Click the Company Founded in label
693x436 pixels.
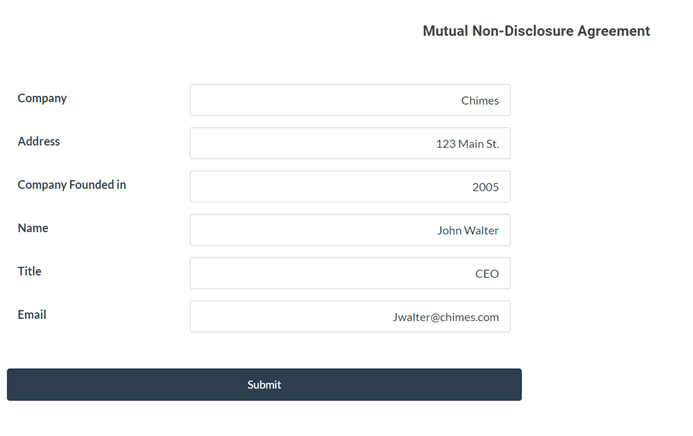(x=72, y=185)
